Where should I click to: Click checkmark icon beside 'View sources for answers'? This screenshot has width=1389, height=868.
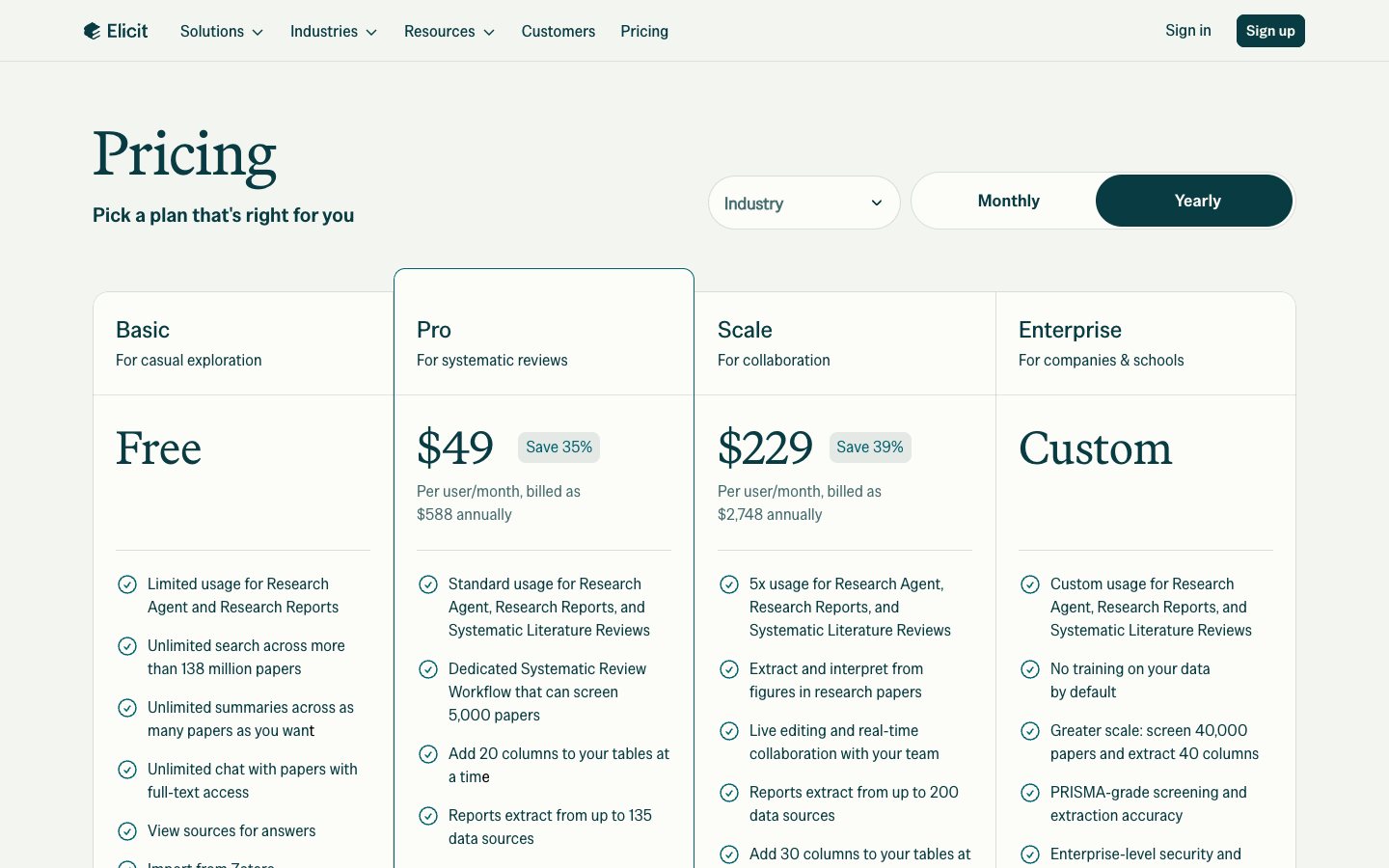pos(126,831)
